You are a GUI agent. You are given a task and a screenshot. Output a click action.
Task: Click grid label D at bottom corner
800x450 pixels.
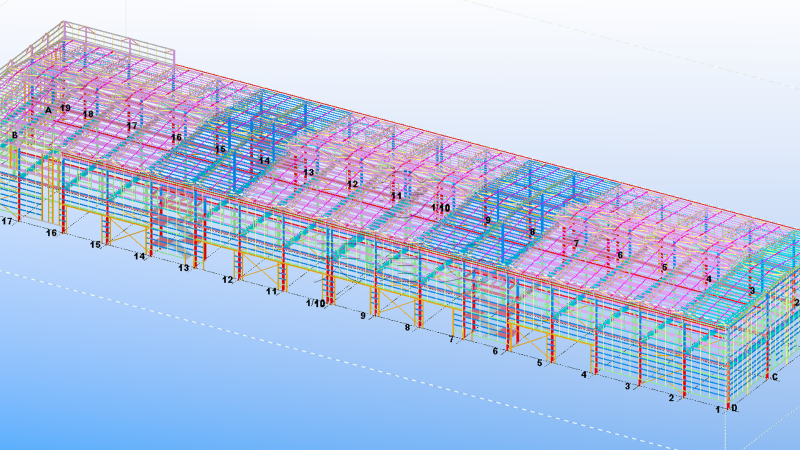[x=734, y=408]
